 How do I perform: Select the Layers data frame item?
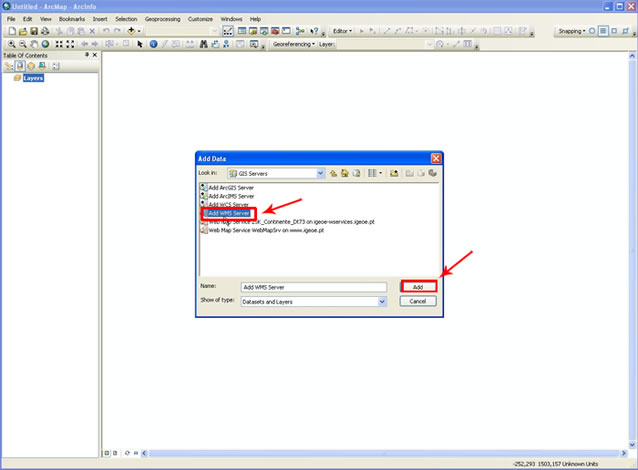(33, 78)
